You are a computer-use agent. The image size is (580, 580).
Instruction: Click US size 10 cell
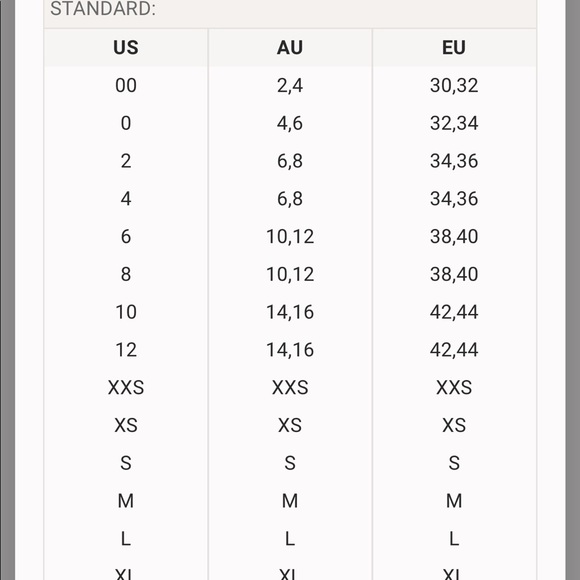(x=126, y=312)
